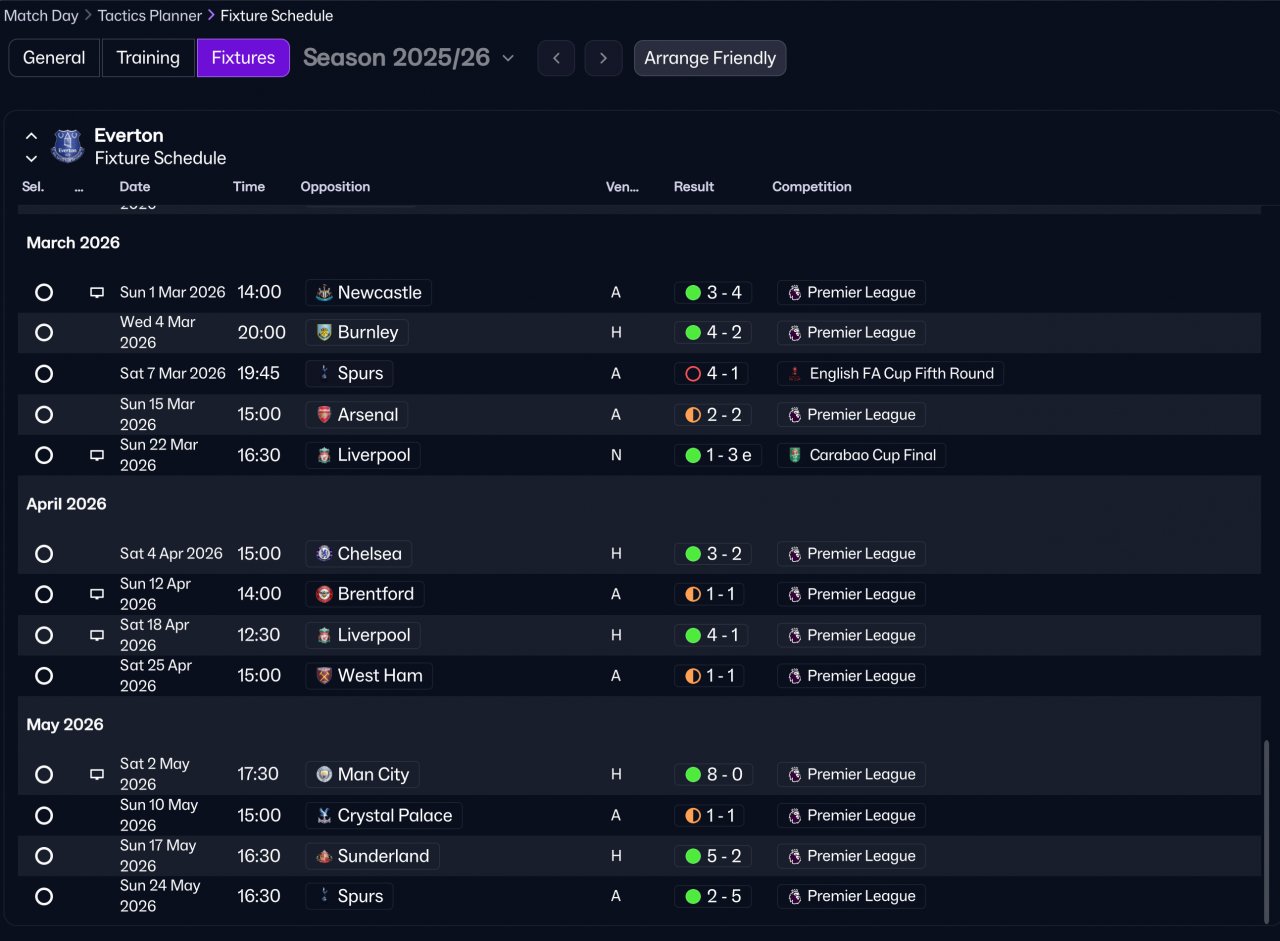Select the Burnley fixture radio button
The height and width of the screenshot is (941, 1280).
pyautogui.click(x=44, y=333)
